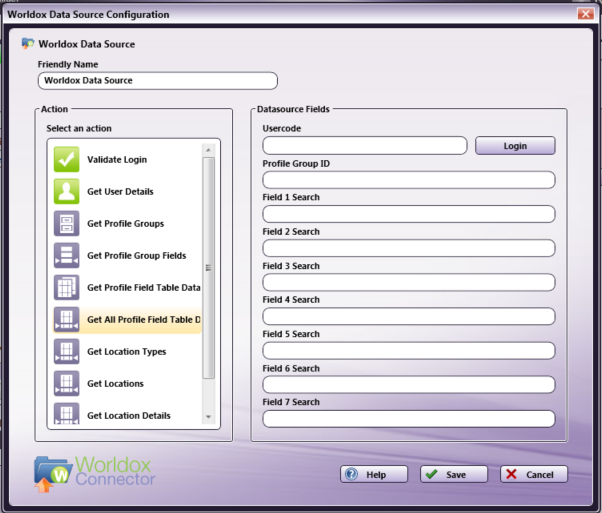
Task: Select the Get Location Types label
Action: (x=126, y=352)
